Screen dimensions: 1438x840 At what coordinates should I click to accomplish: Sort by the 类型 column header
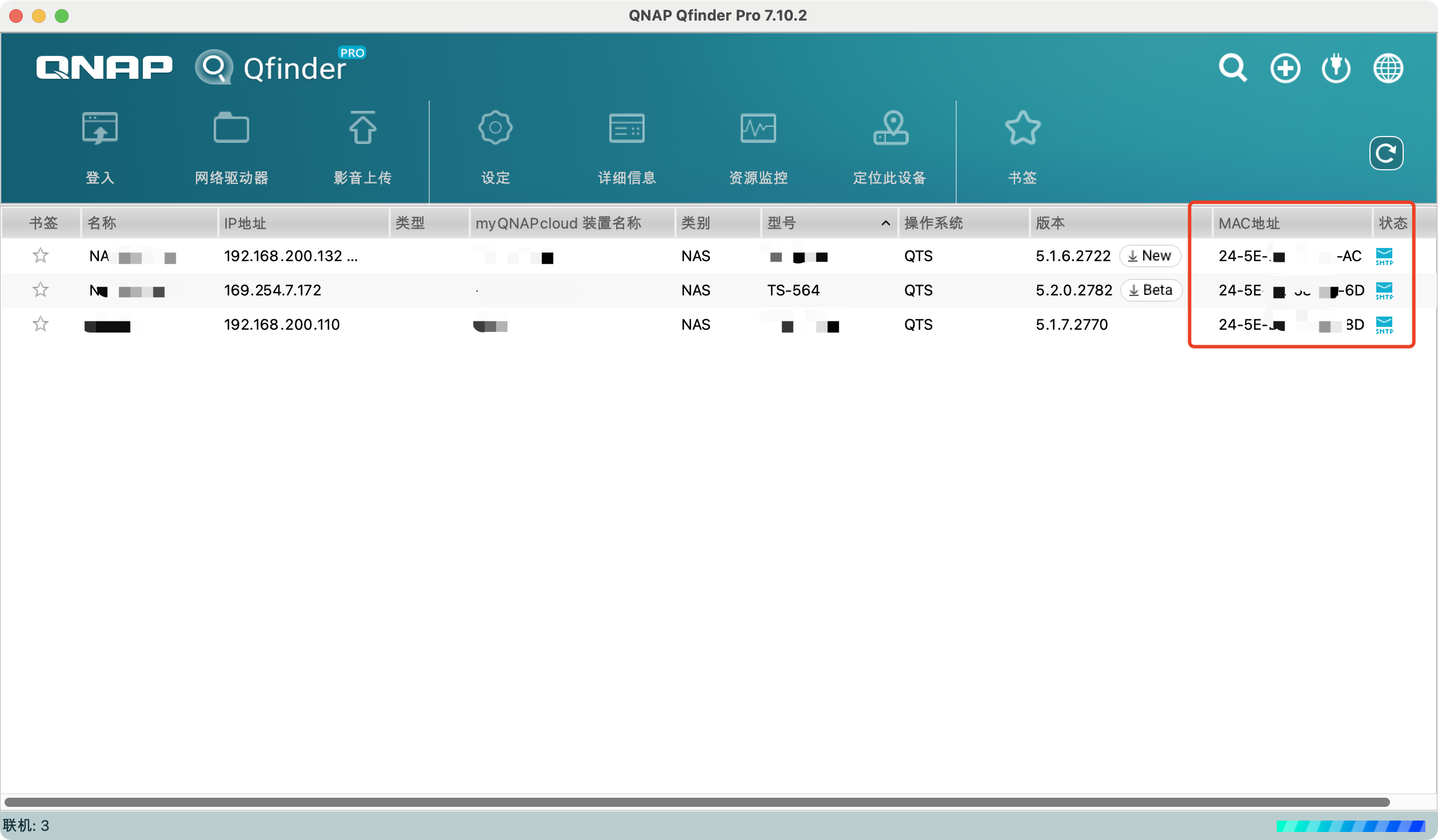430,223
